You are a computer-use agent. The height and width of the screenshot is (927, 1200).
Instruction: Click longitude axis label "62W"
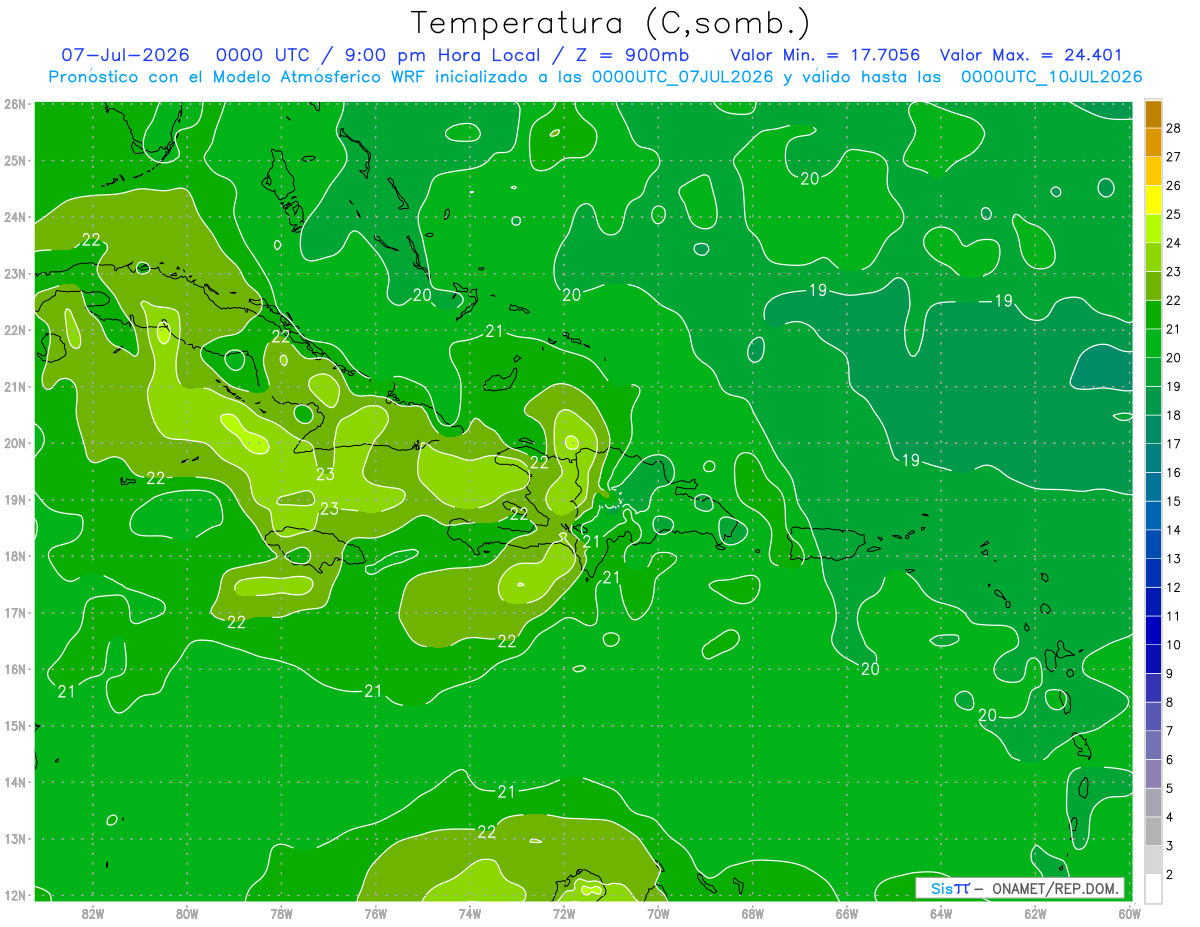tap(1036, 913)
